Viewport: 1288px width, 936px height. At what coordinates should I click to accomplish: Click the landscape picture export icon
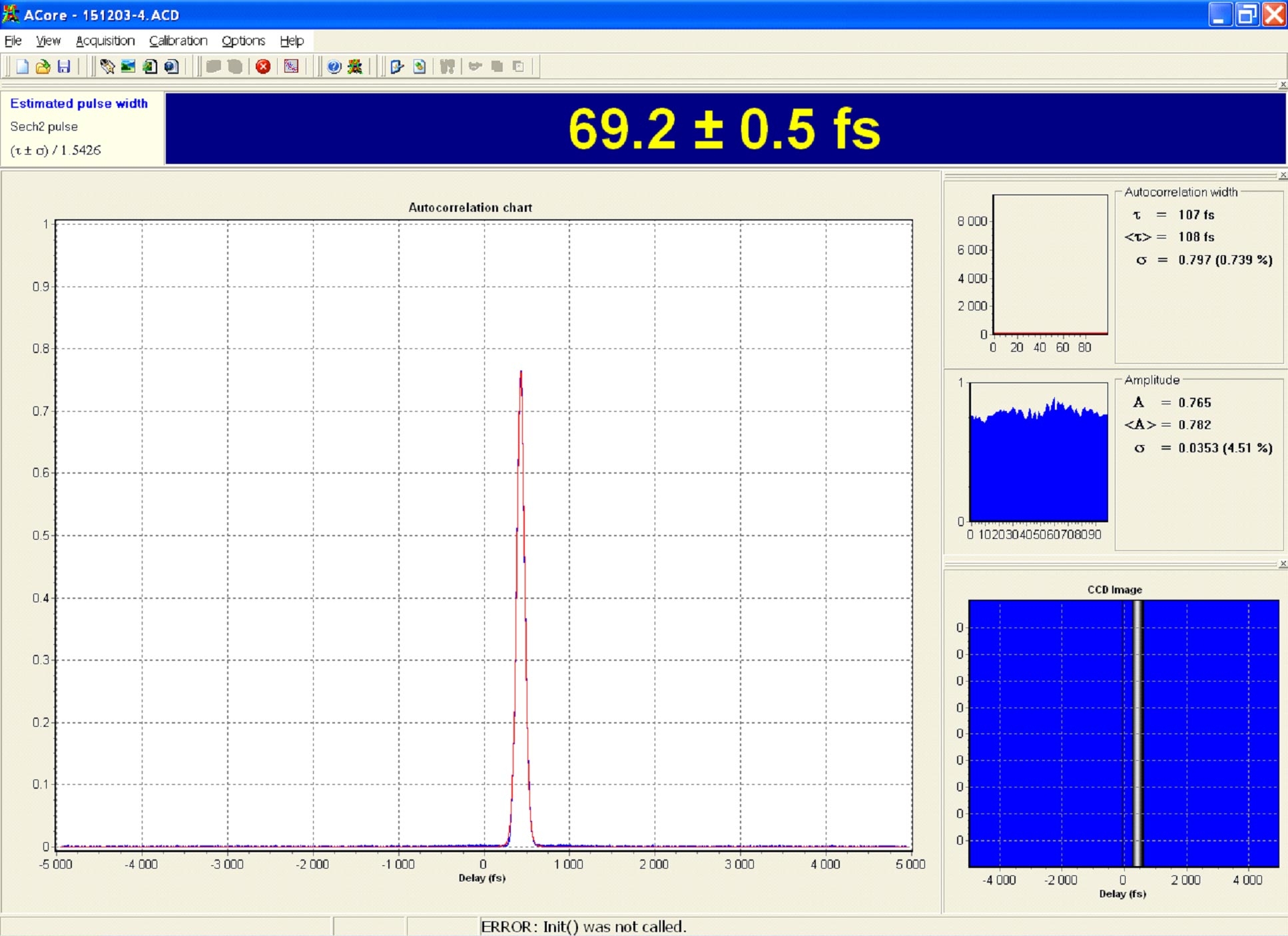128,67
